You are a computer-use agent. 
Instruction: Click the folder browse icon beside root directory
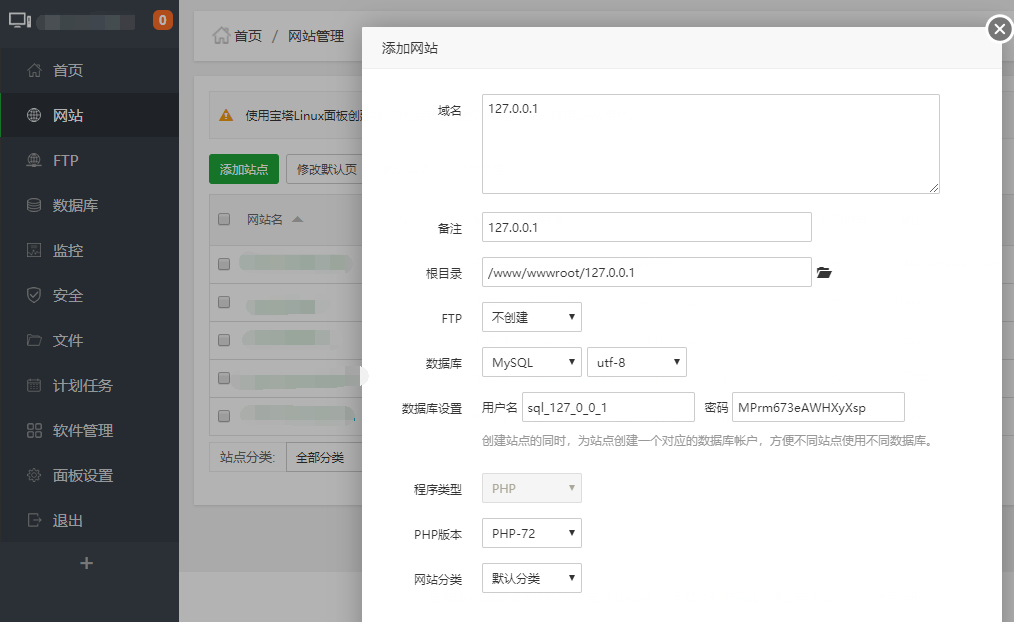824,272
